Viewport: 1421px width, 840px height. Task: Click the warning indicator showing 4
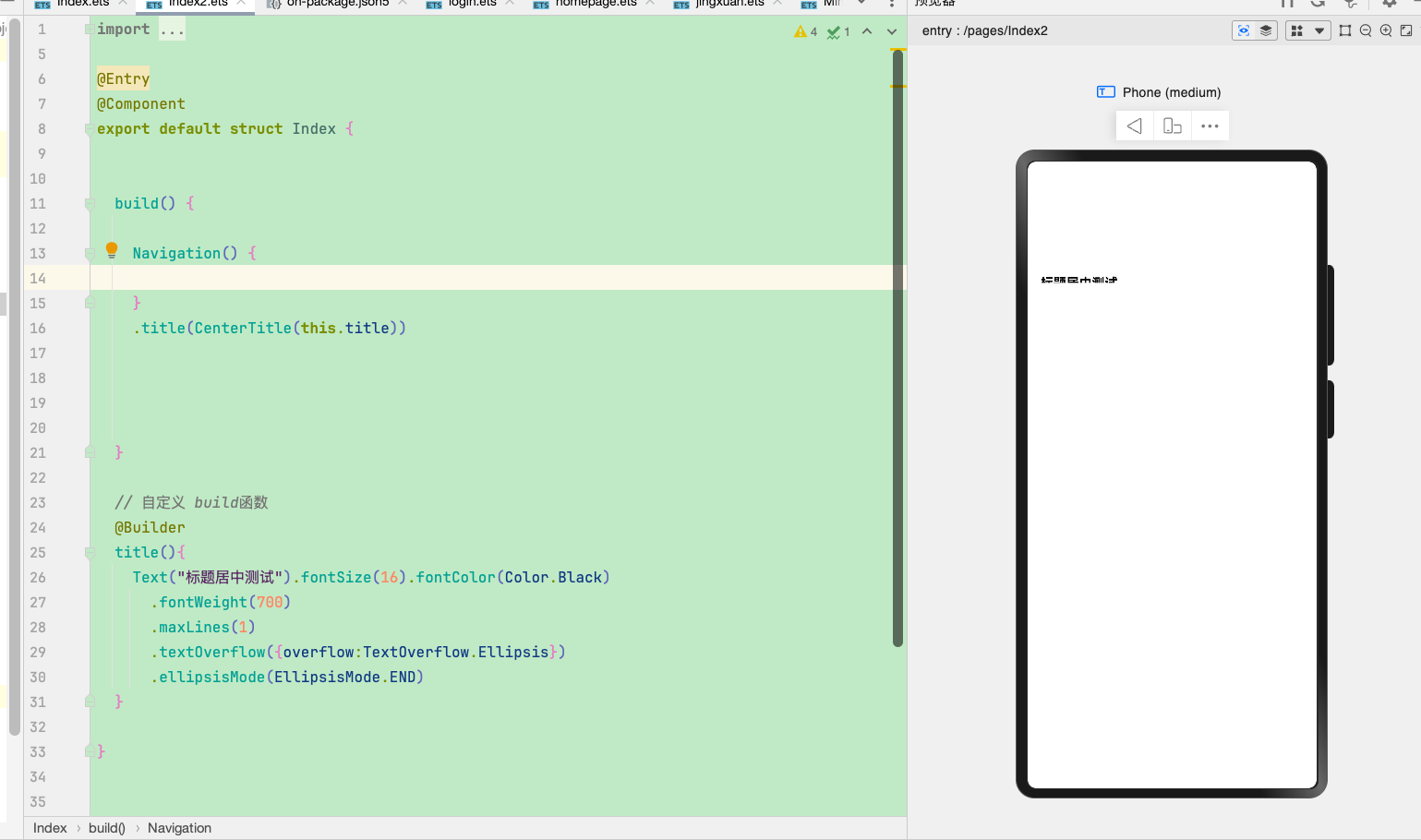[805, 31]
